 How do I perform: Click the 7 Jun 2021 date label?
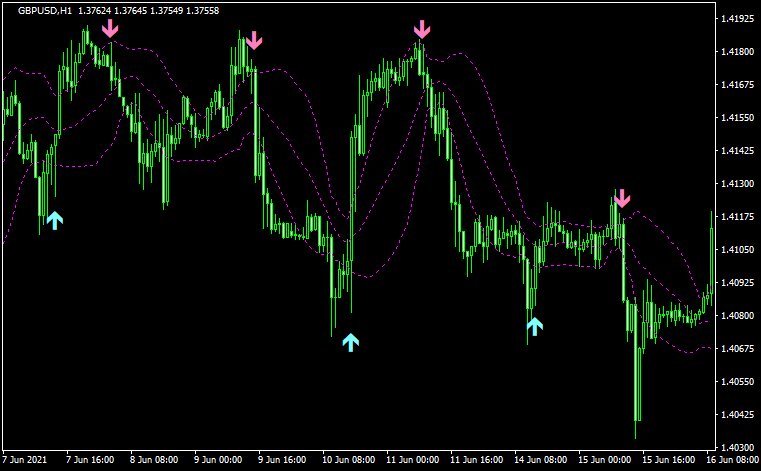click(26, 460)
